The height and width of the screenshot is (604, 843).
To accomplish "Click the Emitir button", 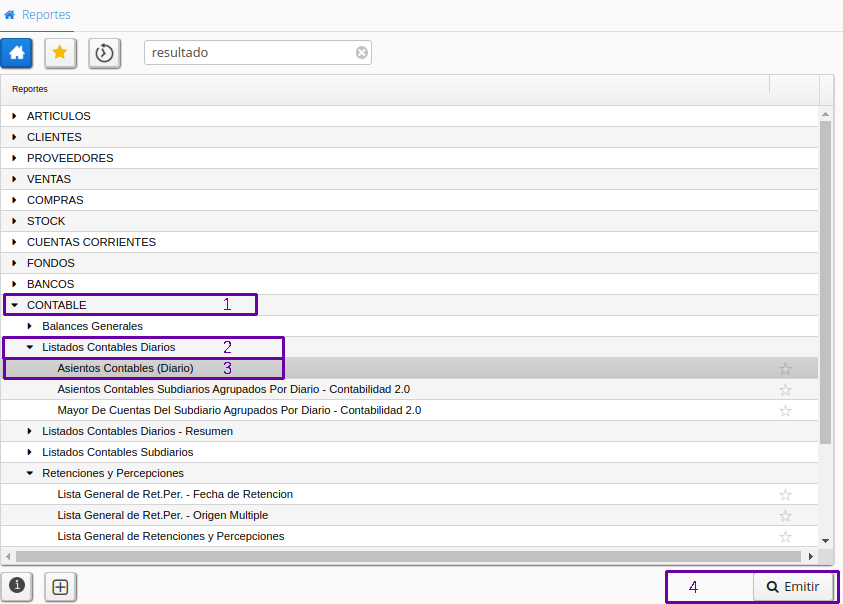I will (x=793, y=587).
